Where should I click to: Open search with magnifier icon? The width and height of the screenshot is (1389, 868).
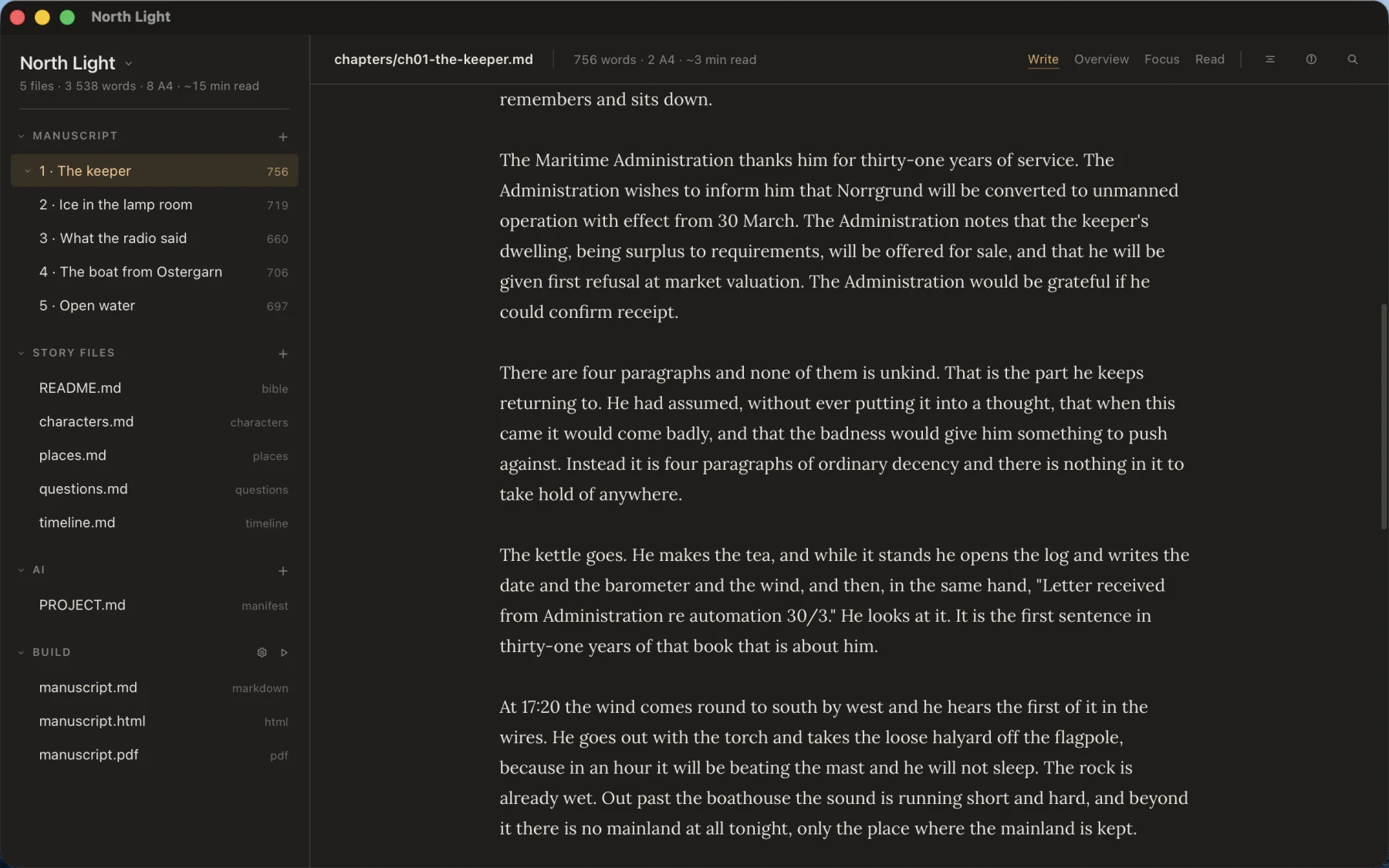pos(1352,59)
